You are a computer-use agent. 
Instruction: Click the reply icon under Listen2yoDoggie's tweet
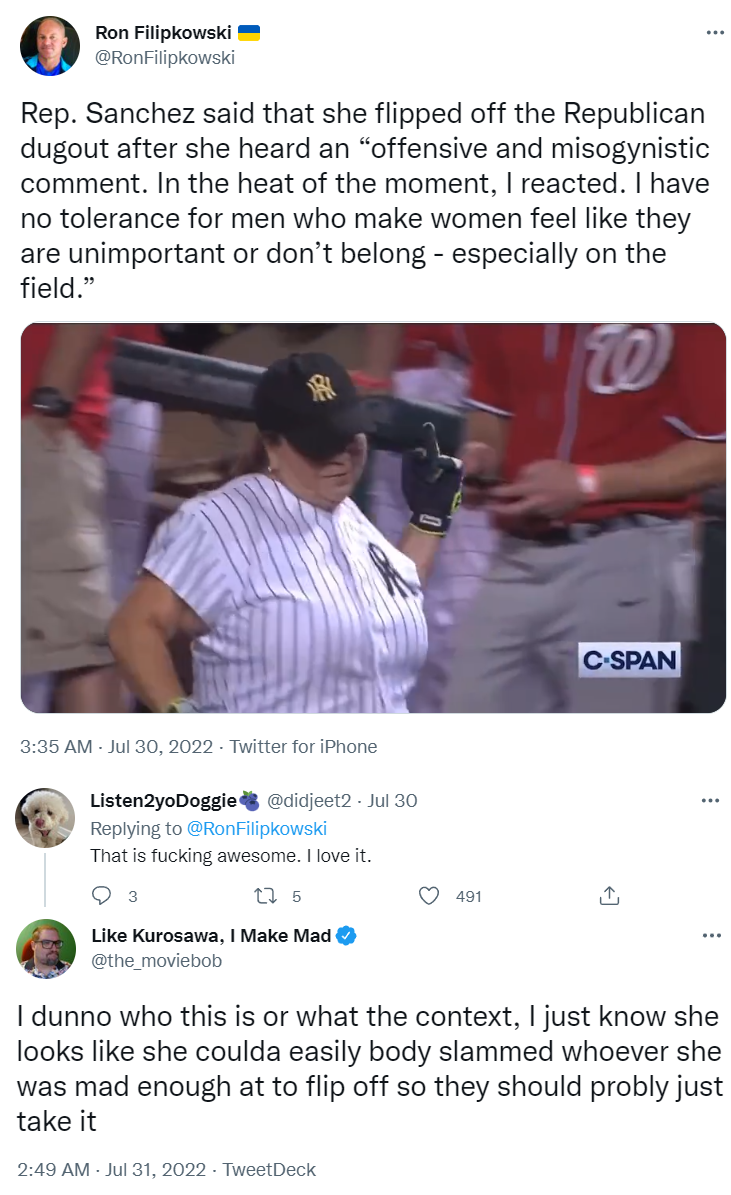101,895
